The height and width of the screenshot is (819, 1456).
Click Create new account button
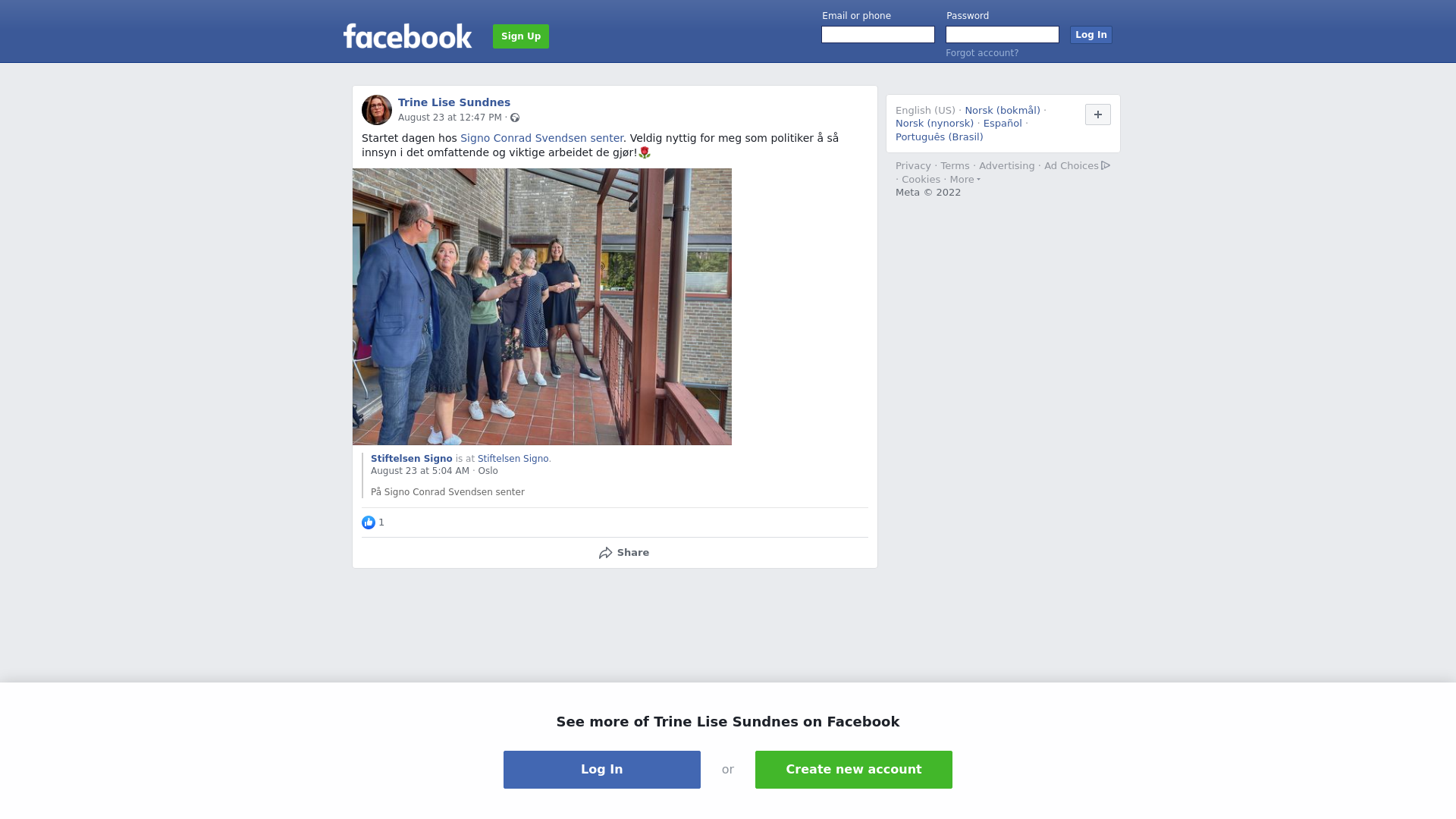click(854, 770)
